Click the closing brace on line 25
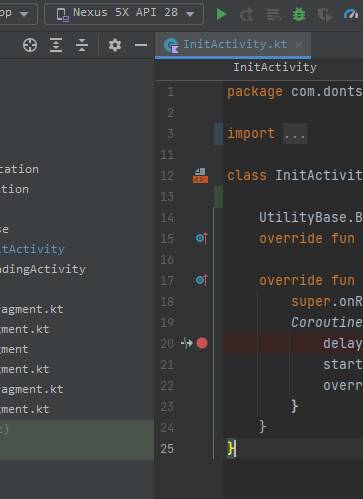Screen dimensions: 363x499 (x=231, y=448)
